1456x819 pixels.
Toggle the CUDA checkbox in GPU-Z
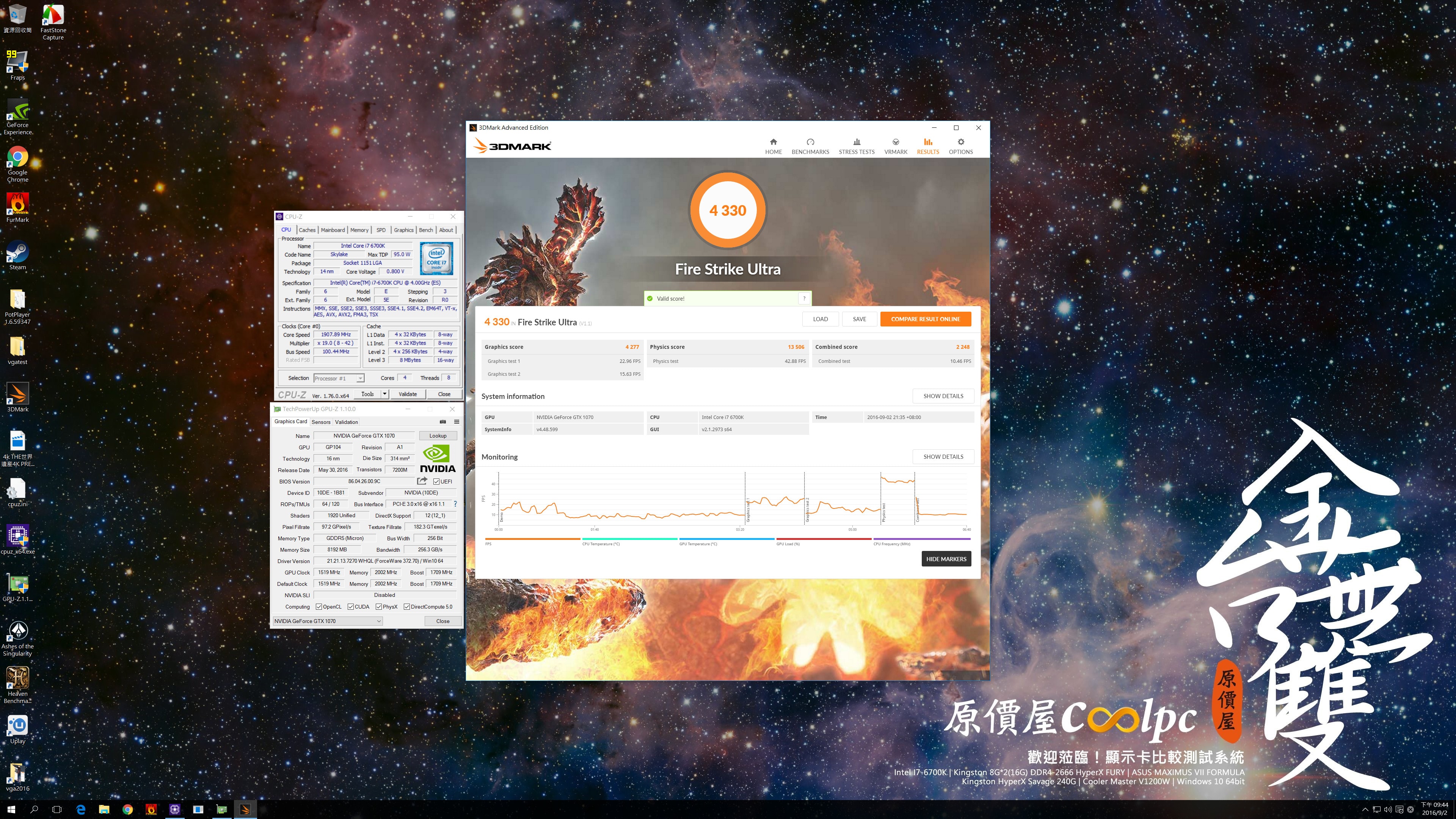(350, 607)
